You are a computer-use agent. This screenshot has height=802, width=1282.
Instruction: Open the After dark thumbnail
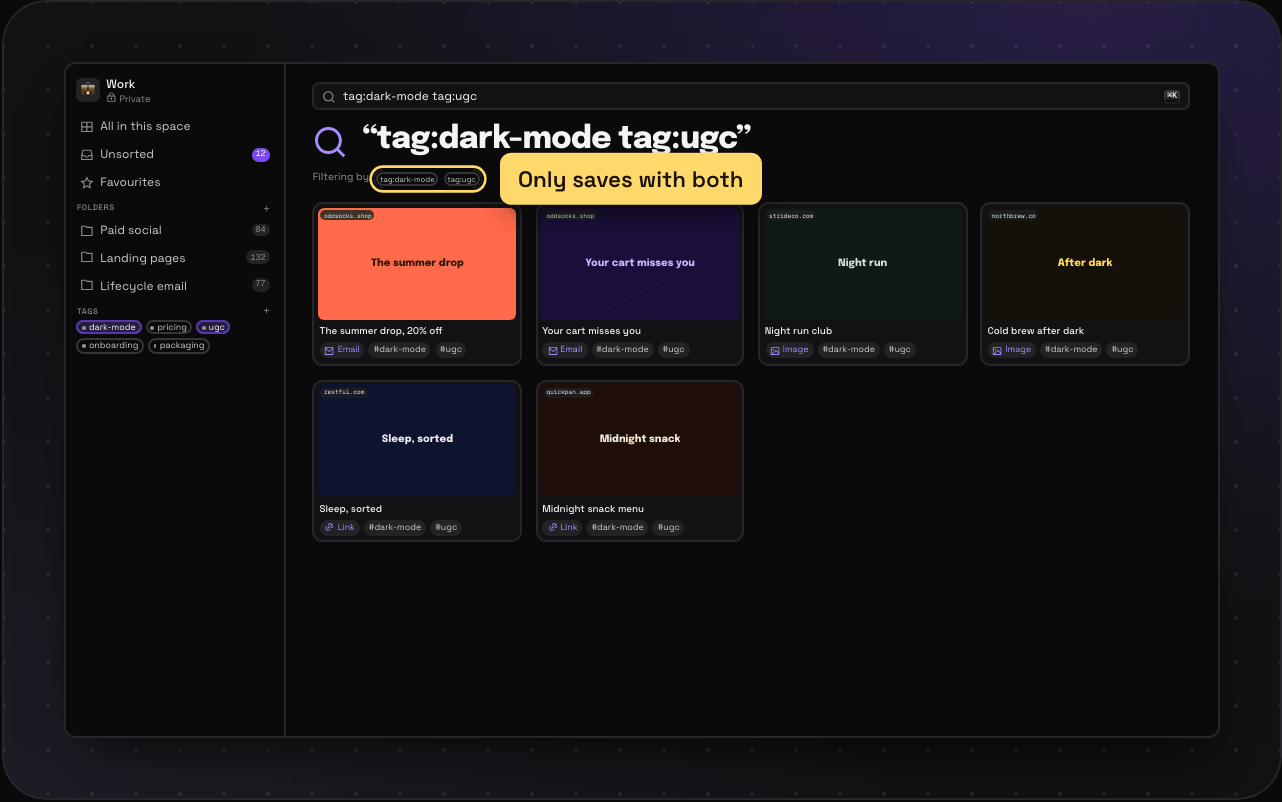(1085, 264)
